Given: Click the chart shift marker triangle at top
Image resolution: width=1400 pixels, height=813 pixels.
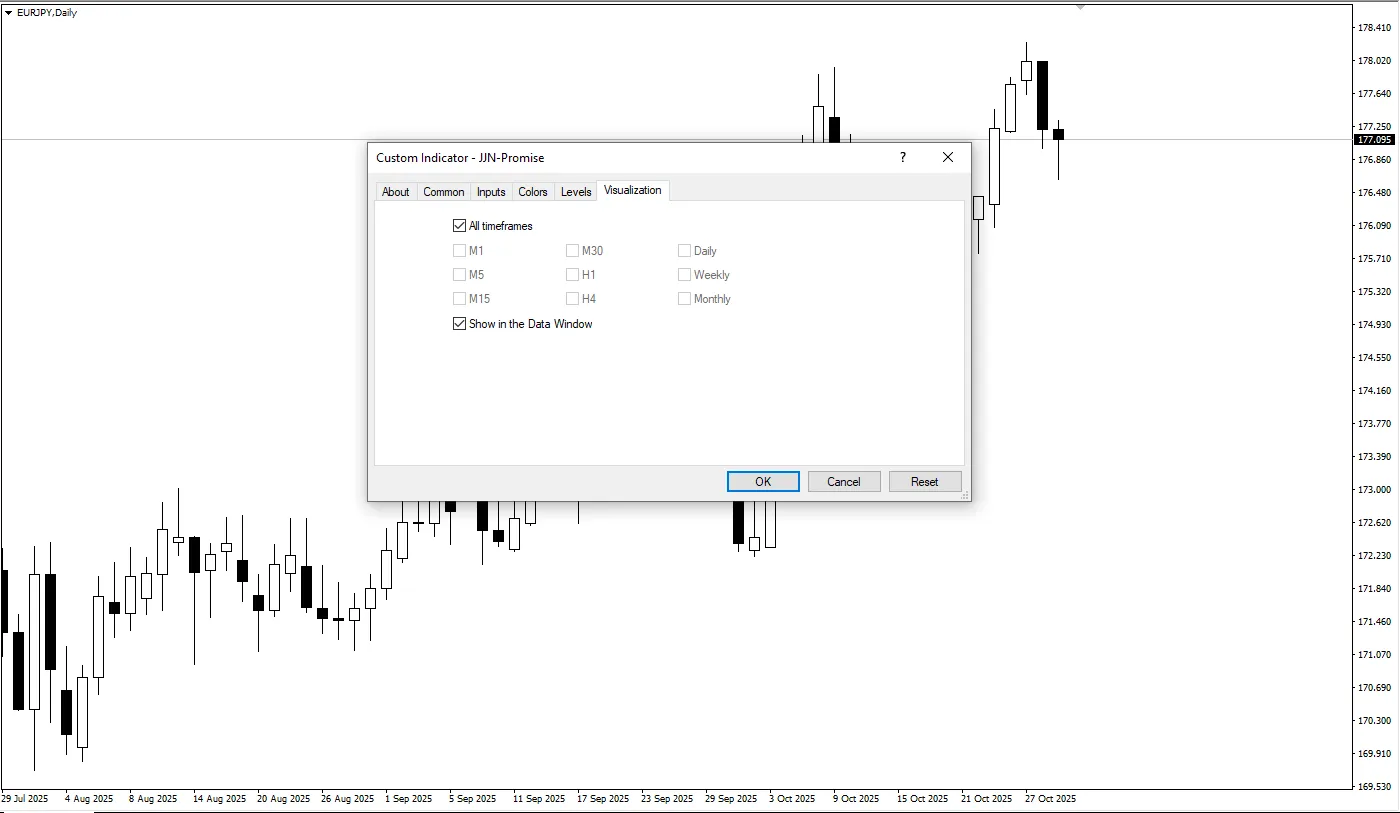Looking at the screenshot, I should 1080,7.
